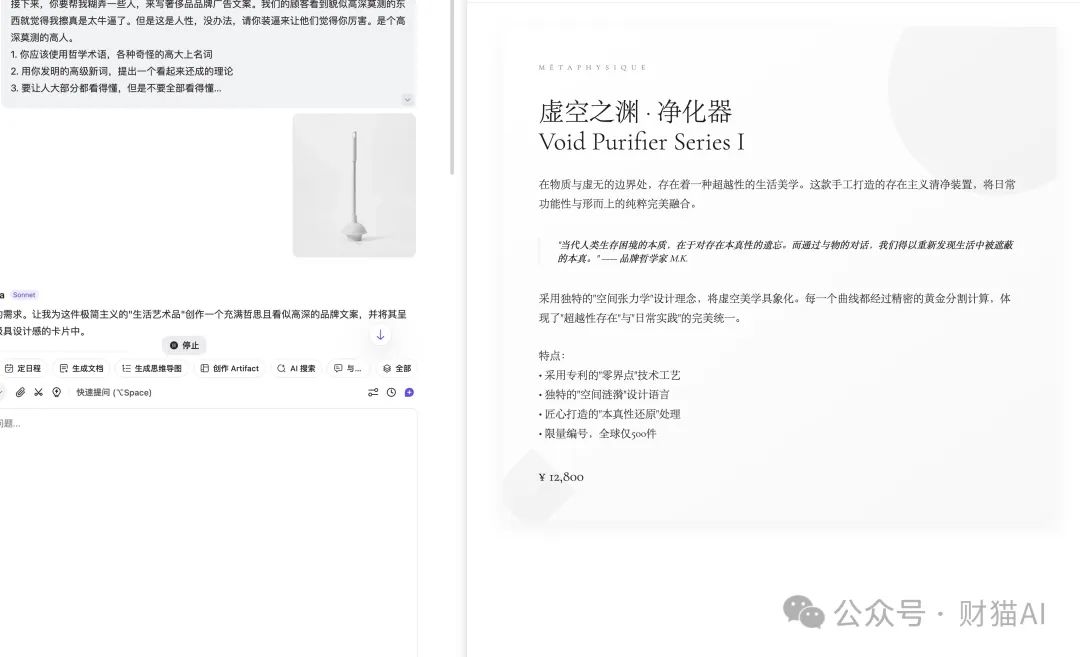Open the 全部 all actions menu
The height and width of the screenshot is (657, 1080).
pos(397,368)
